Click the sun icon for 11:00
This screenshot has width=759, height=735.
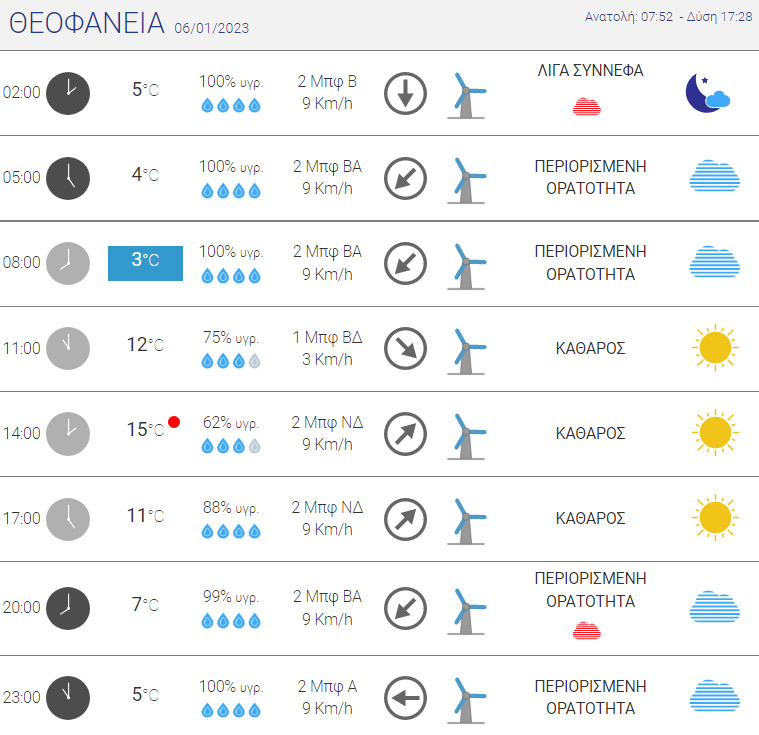point(715,348)
